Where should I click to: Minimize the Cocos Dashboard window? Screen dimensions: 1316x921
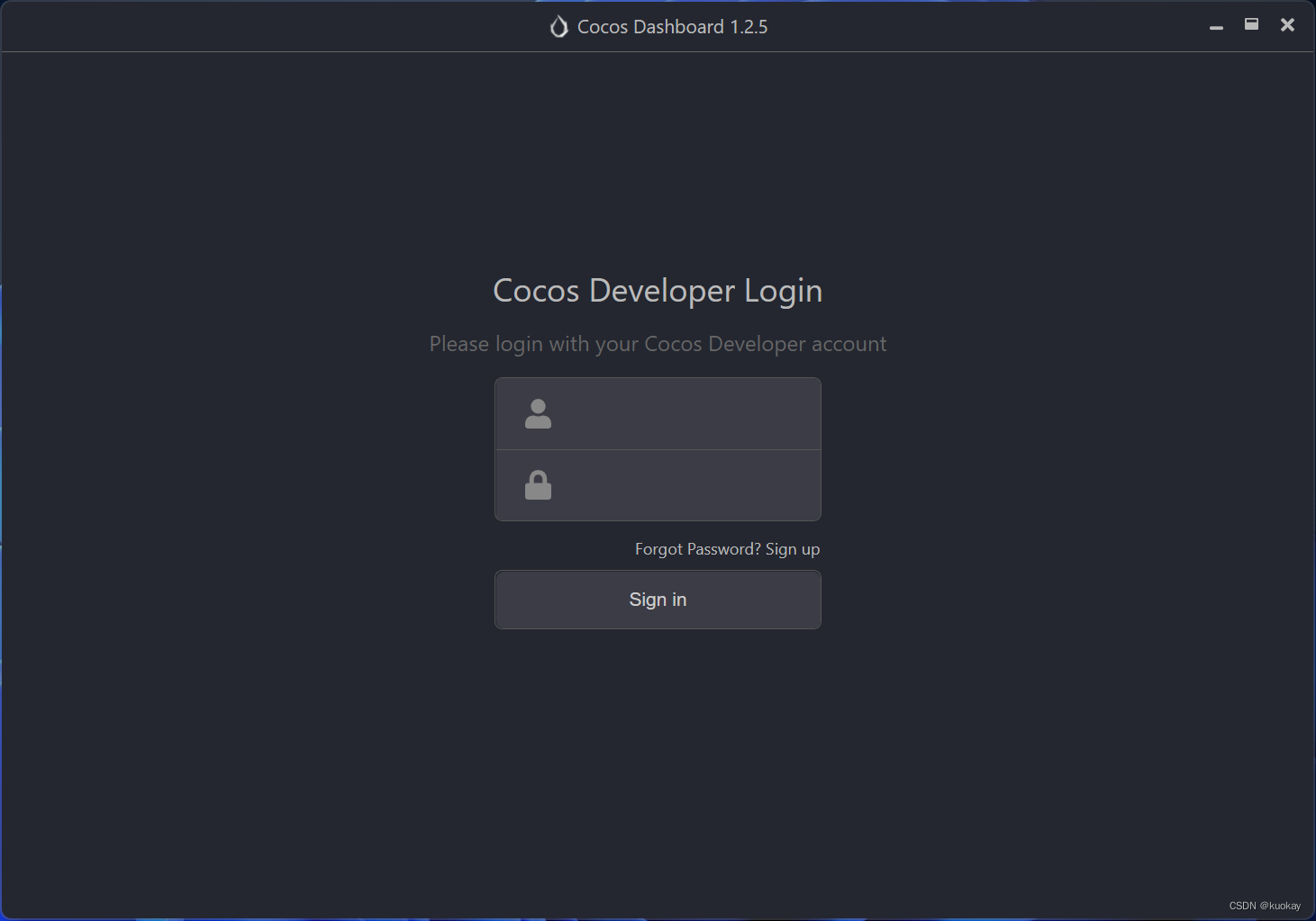tap(1216, 27)
